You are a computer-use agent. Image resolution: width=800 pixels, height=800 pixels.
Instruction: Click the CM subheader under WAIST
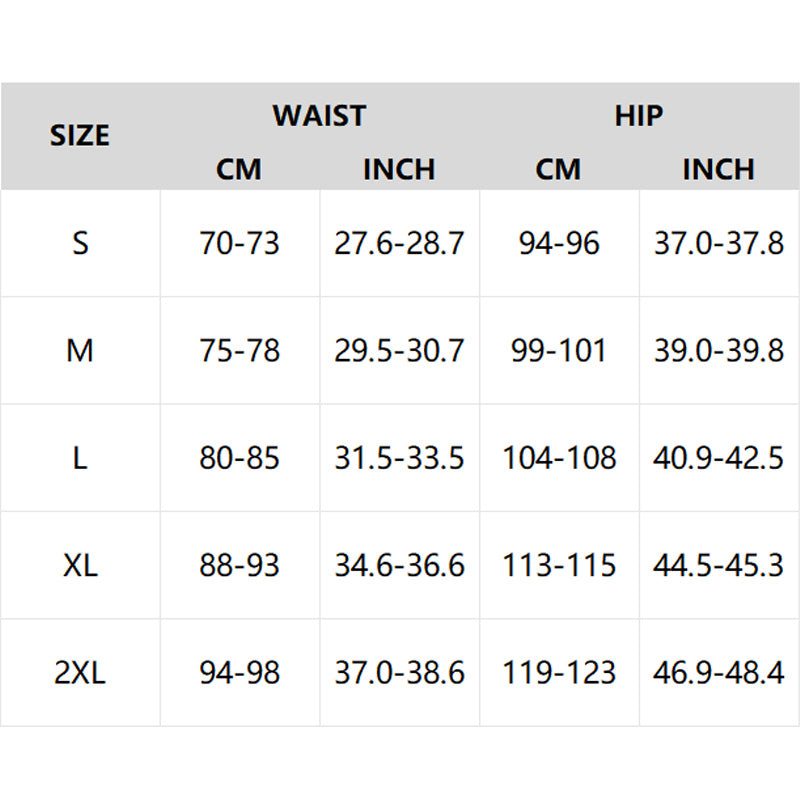pyautogui.click(x=239, y=169)
